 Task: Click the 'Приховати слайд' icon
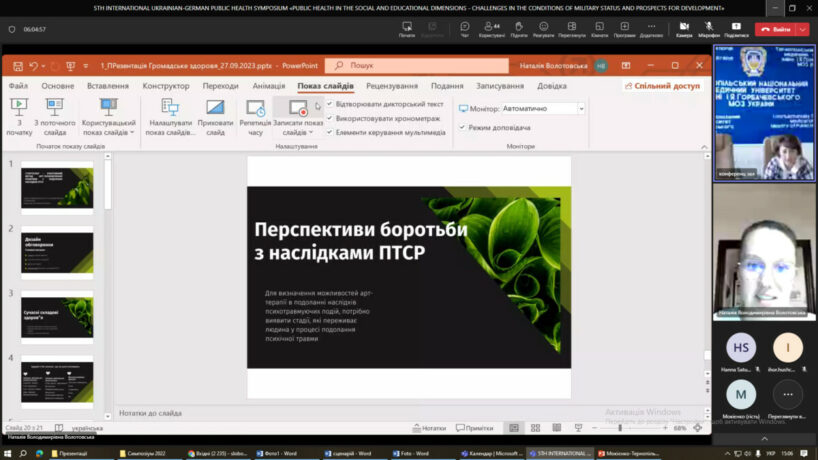point(215,108)
